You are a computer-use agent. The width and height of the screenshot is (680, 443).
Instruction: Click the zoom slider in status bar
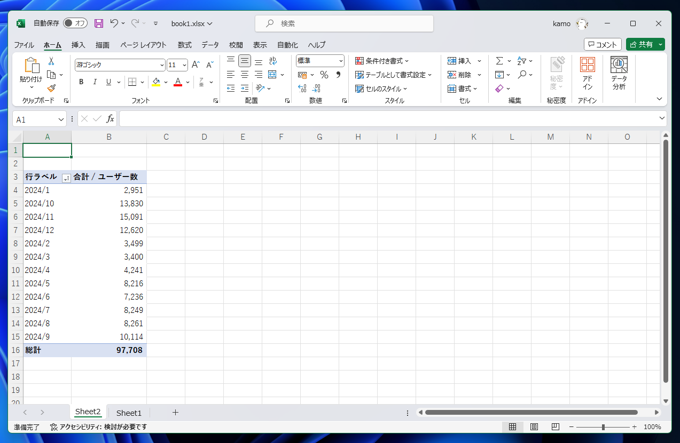pyautogui.click(x=603, y=427)
